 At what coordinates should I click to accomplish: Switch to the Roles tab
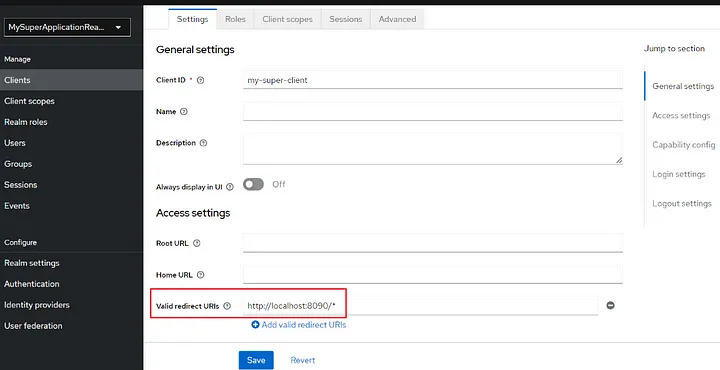point(235,19)
